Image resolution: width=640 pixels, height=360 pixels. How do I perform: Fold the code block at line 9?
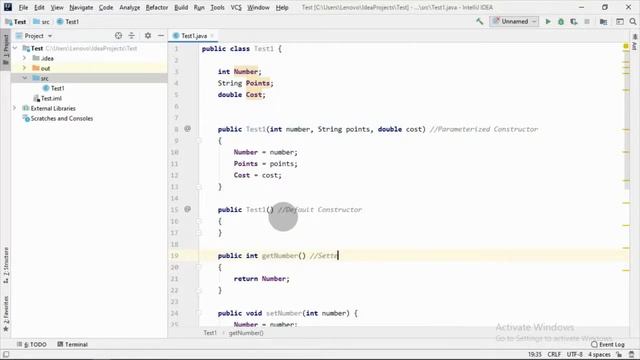pyautogui.click(x=199, y=140)
